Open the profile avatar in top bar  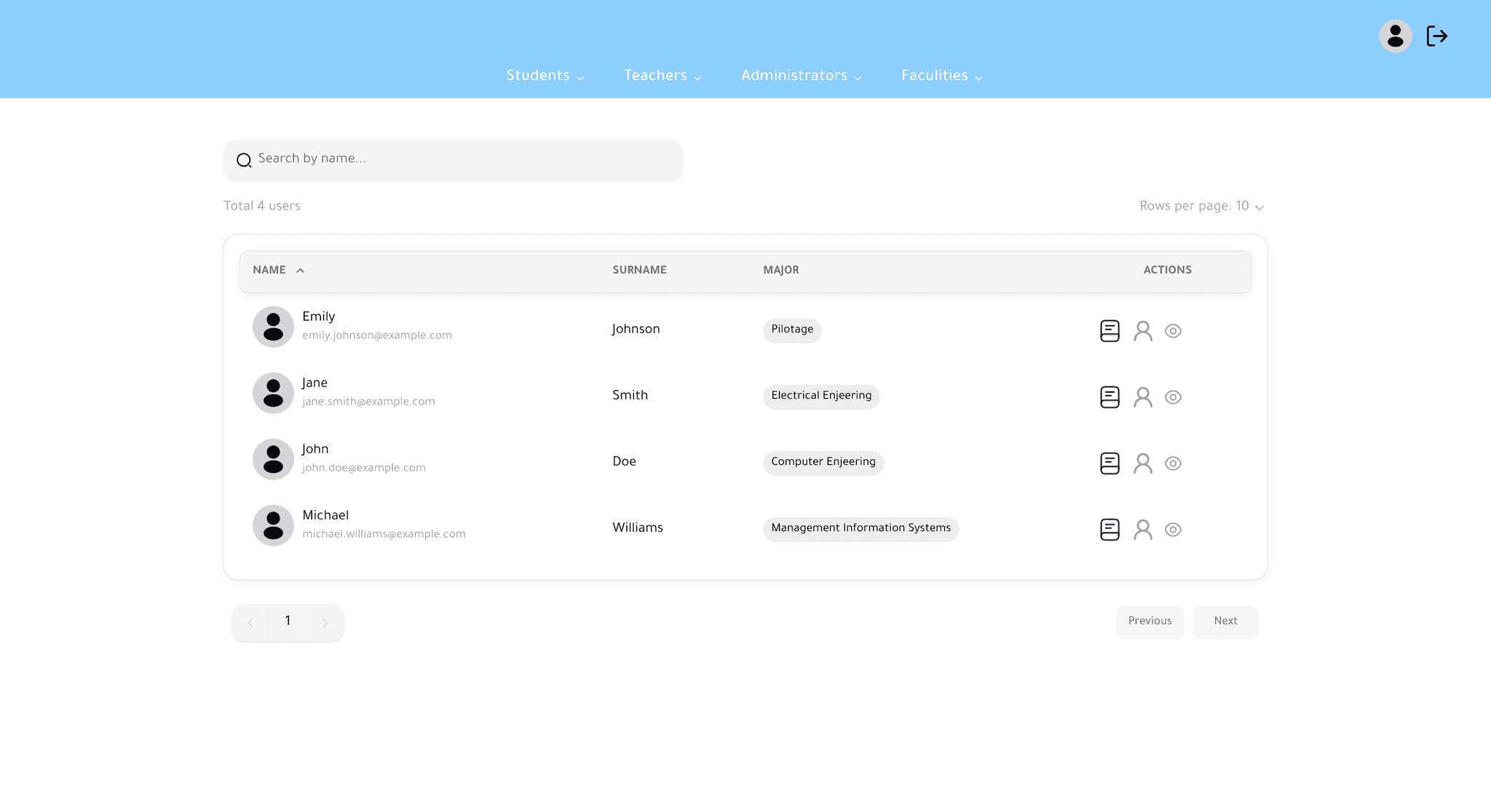(1395, 36)
